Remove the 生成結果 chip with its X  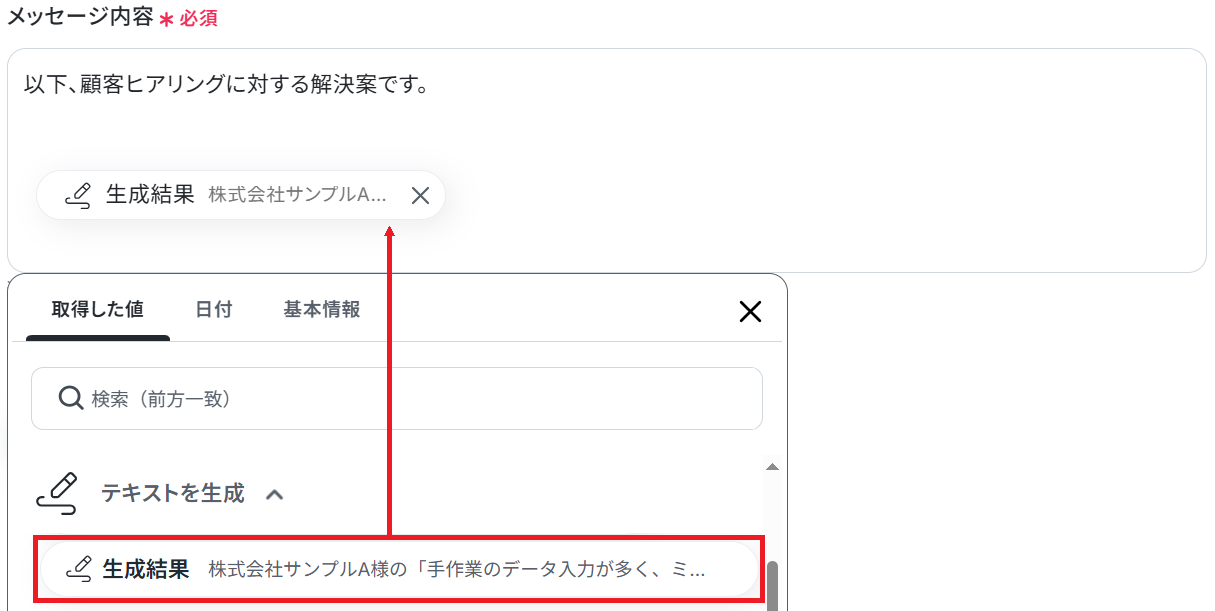pos(421,195)
